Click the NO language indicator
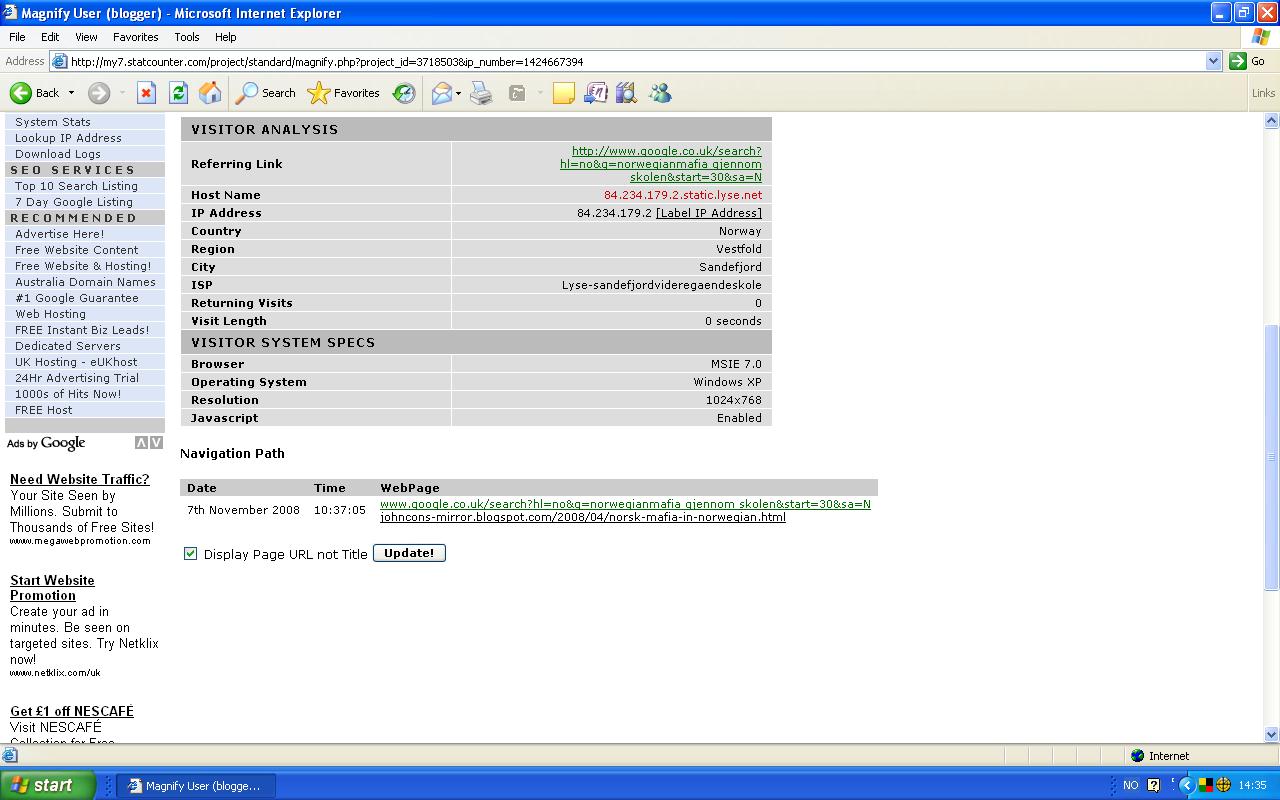Image resolution: width=1280 pixels, height=800 pixels. click(1130, 785)
